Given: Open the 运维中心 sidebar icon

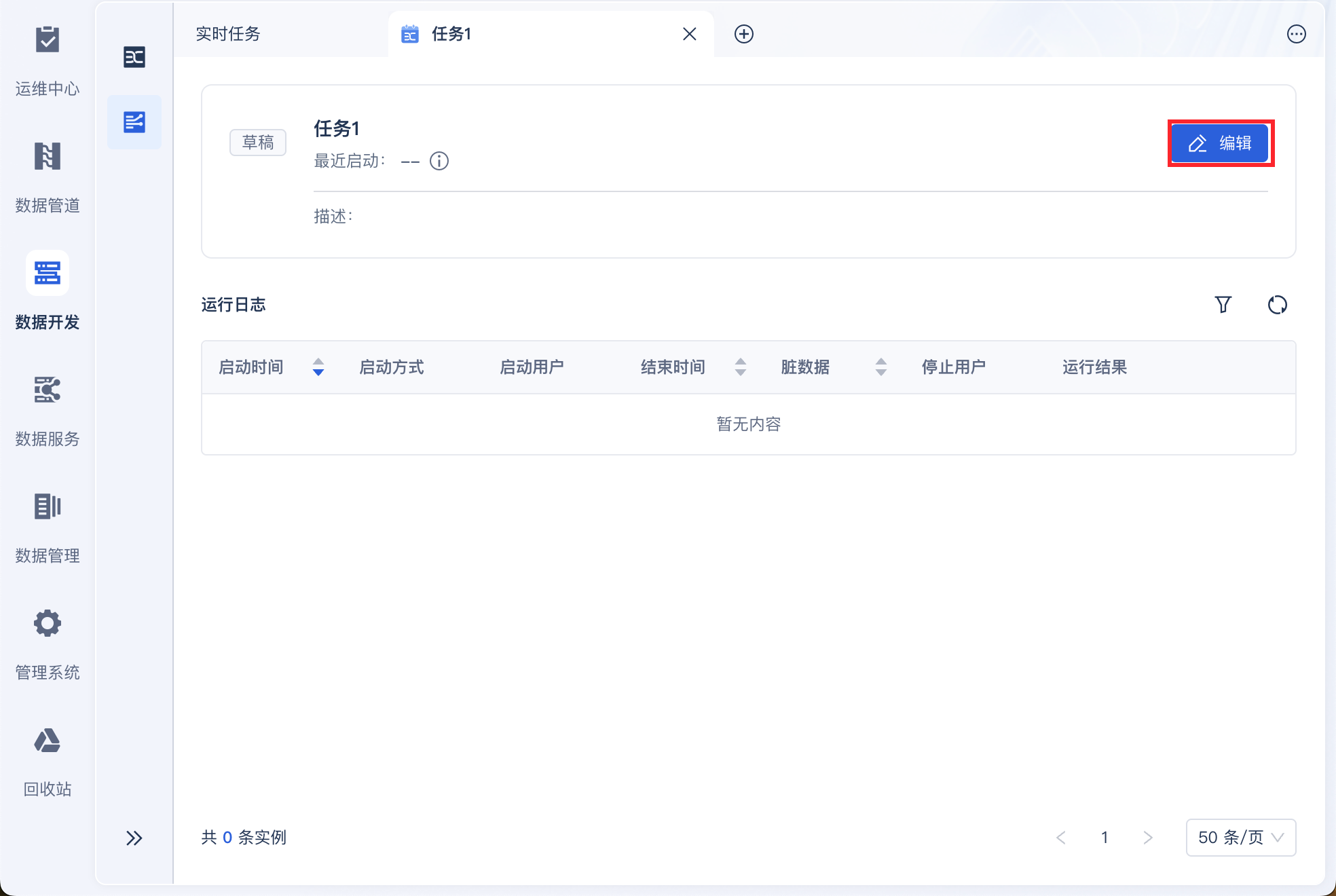Looking at the screenshot, I should coord(48,41).
